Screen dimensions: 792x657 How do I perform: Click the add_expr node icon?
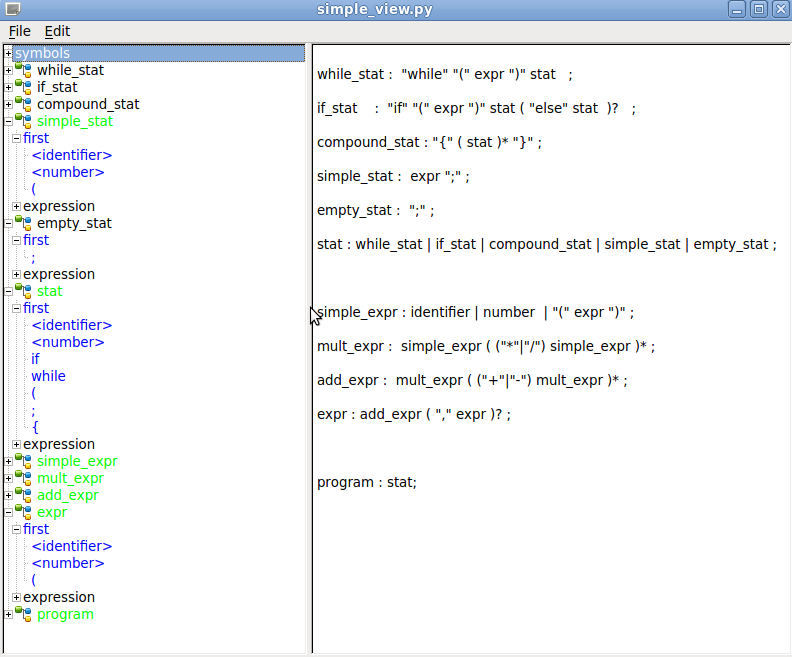[x=23, y=496]
